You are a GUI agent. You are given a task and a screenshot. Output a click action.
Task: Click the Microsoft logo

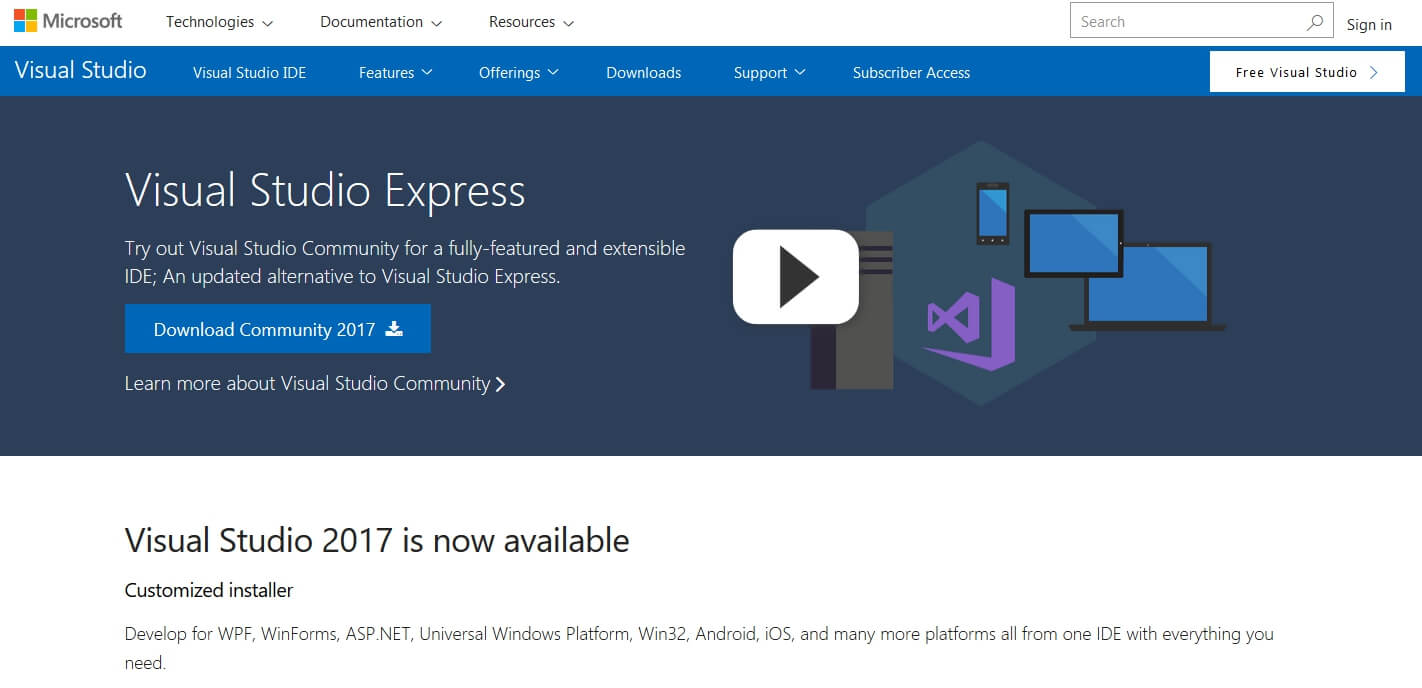point(68,21)
